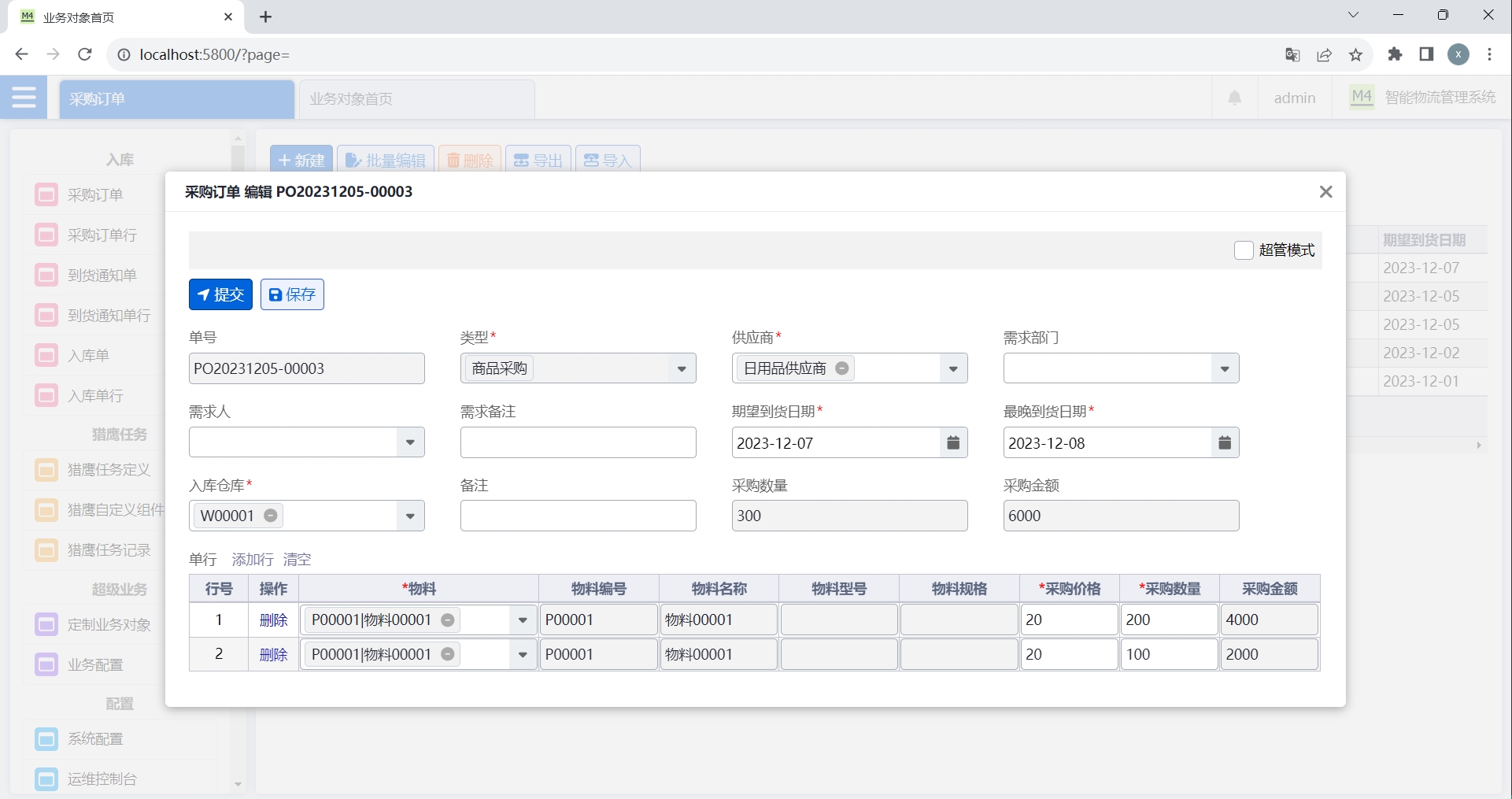Clear material tag in row 1
Viewport: 1512px width, 799px height.
pyautogui.click(x=448, y=620)
